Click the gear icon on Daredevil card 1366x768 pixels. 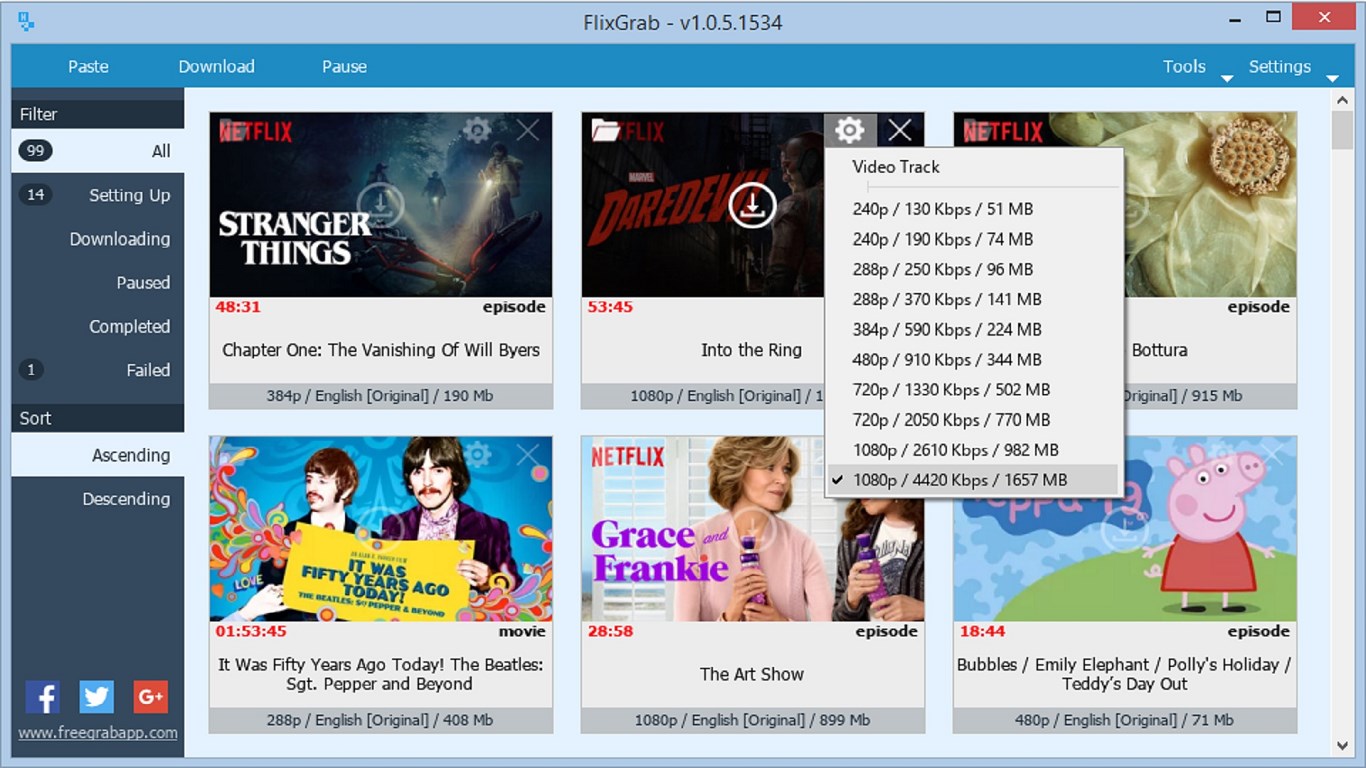pyautogui.click(x=850, y=130)
